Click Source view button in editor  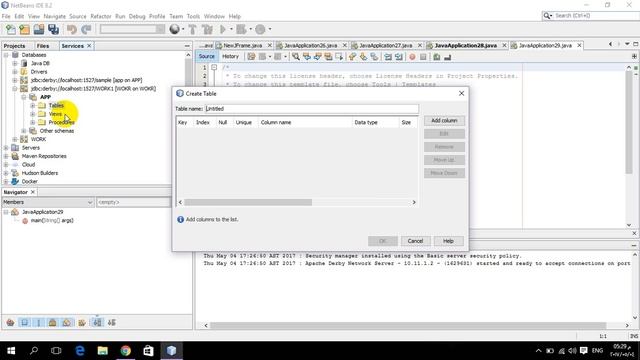pyautogui.click(x=207, y=56)
